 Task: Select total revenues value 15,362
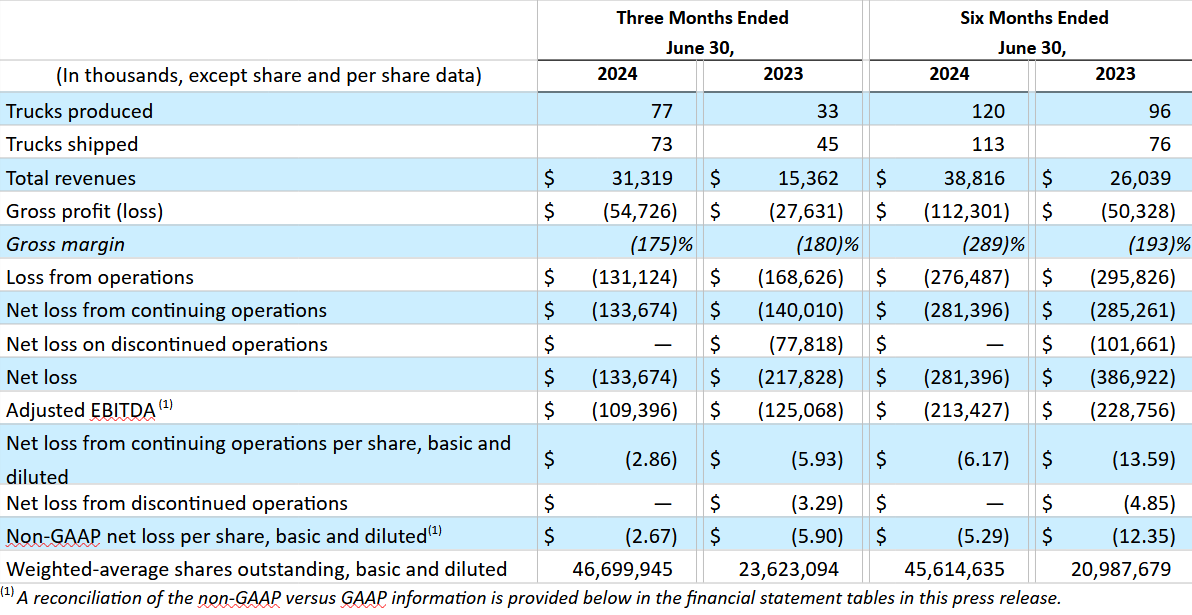[x=808, y=178]
